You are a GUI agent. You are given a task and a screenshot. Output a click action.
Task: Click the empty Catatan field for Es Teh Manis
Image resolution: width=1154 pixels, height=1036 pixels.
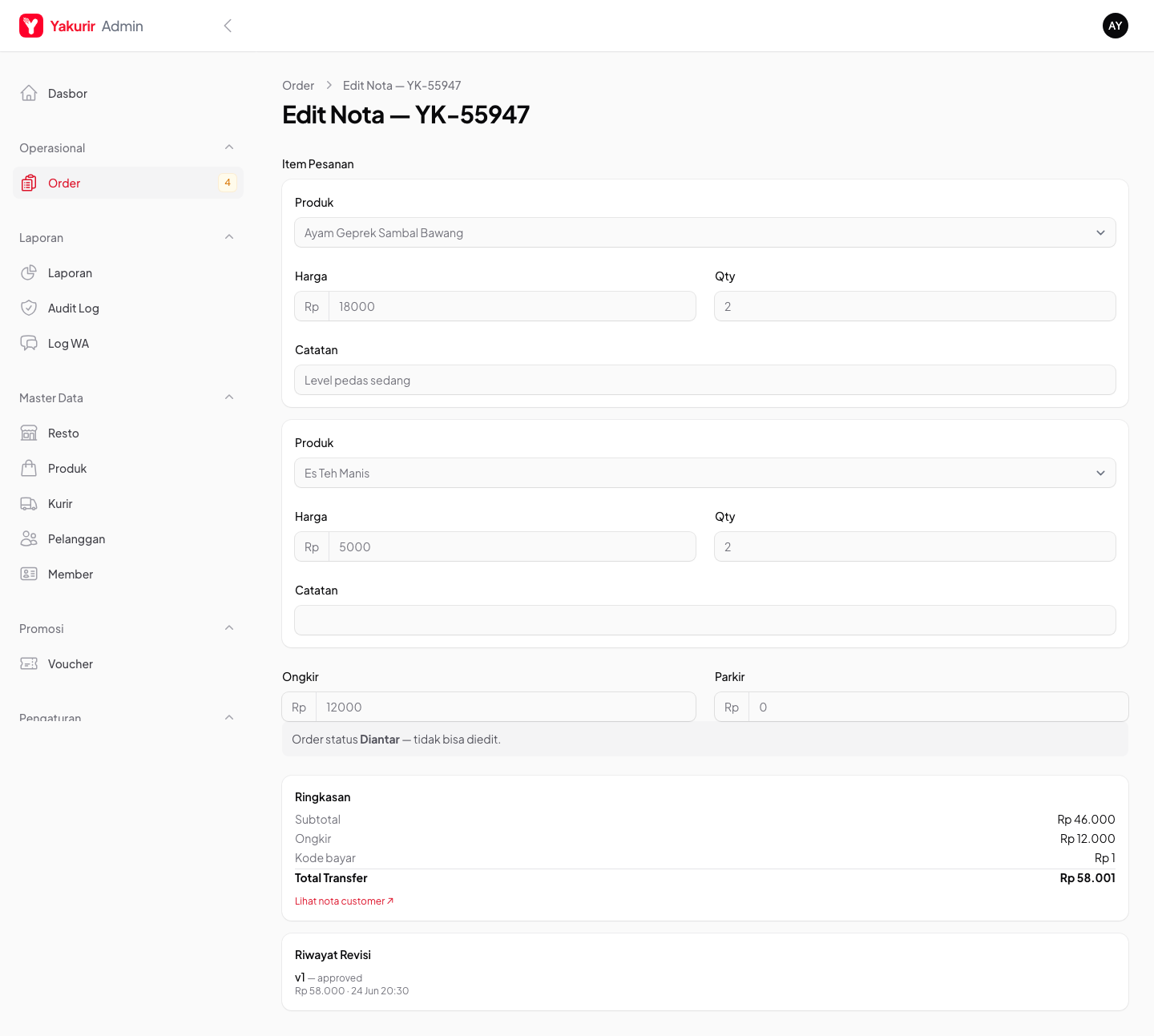pyautogui.click(x=705, y=620)
